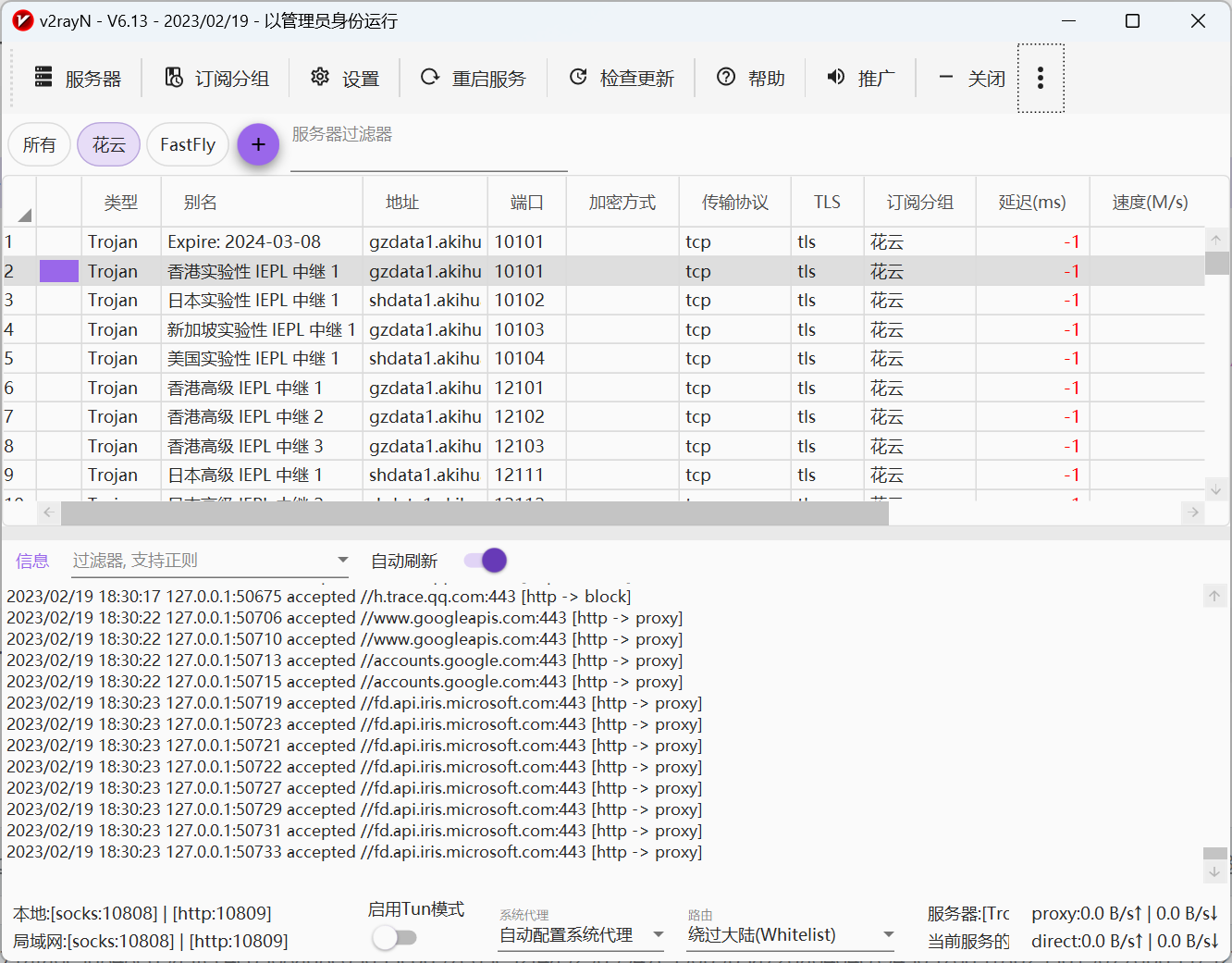Sort by the 地址 column header

[x=425, y=202]
